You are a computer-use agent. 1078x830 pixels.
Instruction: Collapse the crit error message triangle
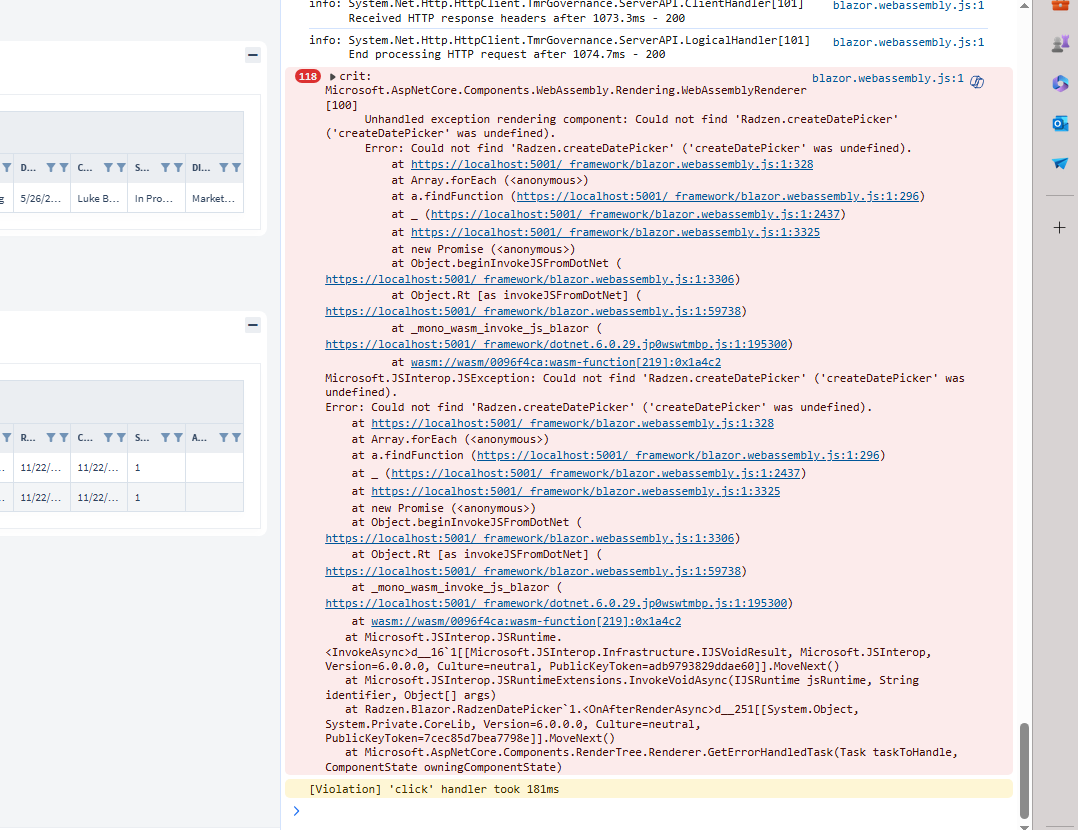(x=333, y=77)
